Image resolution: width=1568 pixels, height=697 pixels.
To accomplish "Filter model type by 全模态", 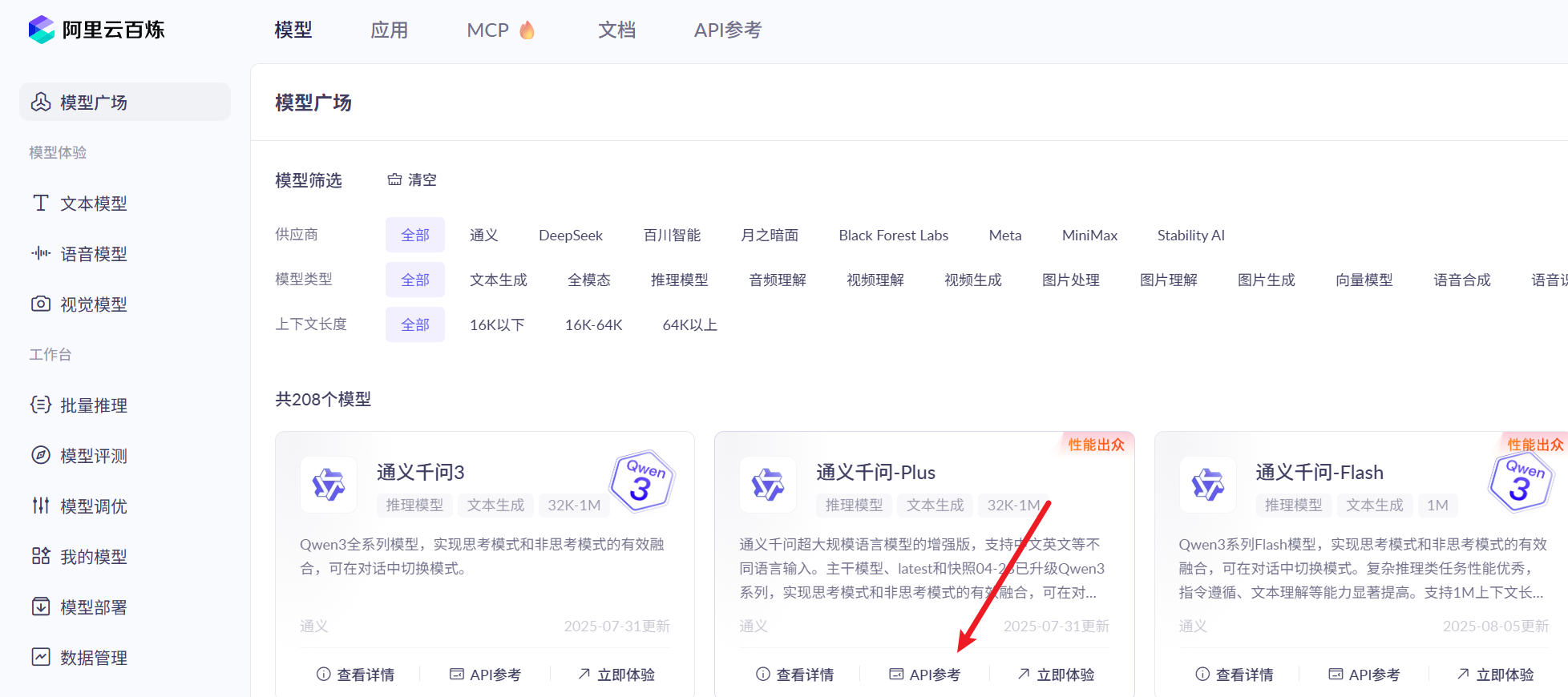I will [x=589, y=280].
